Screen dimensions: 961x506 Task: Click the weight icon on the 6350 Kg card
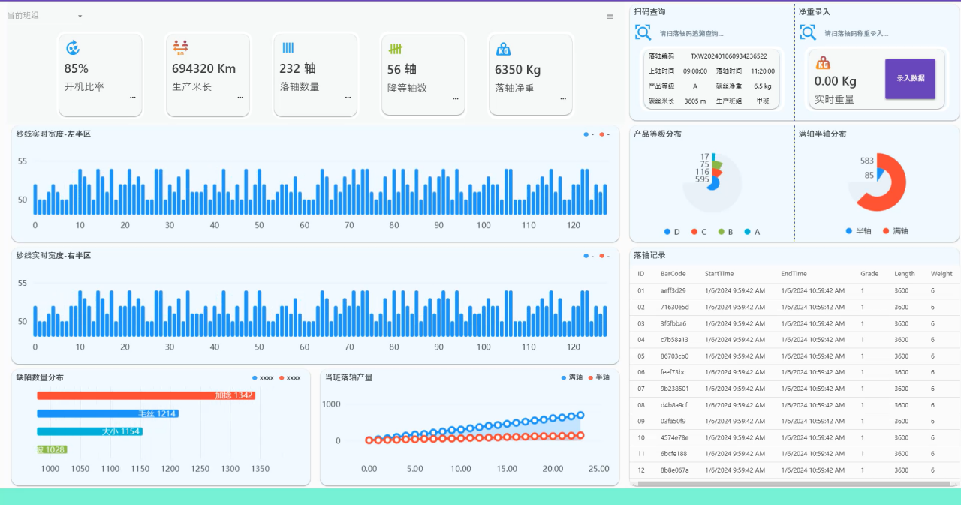point(504,48)
